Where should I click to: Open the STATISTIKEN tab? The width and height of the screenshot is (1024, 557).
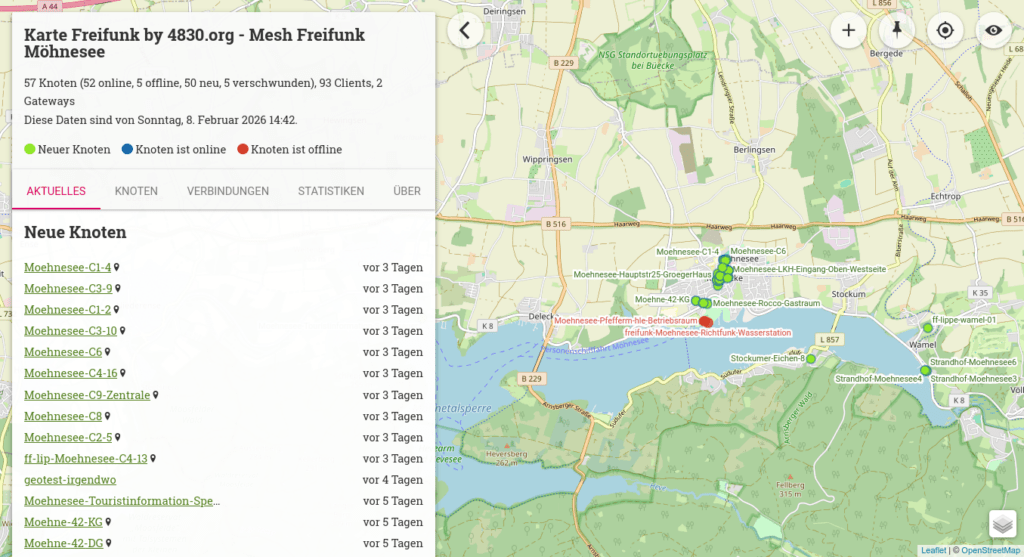[331, 191]
